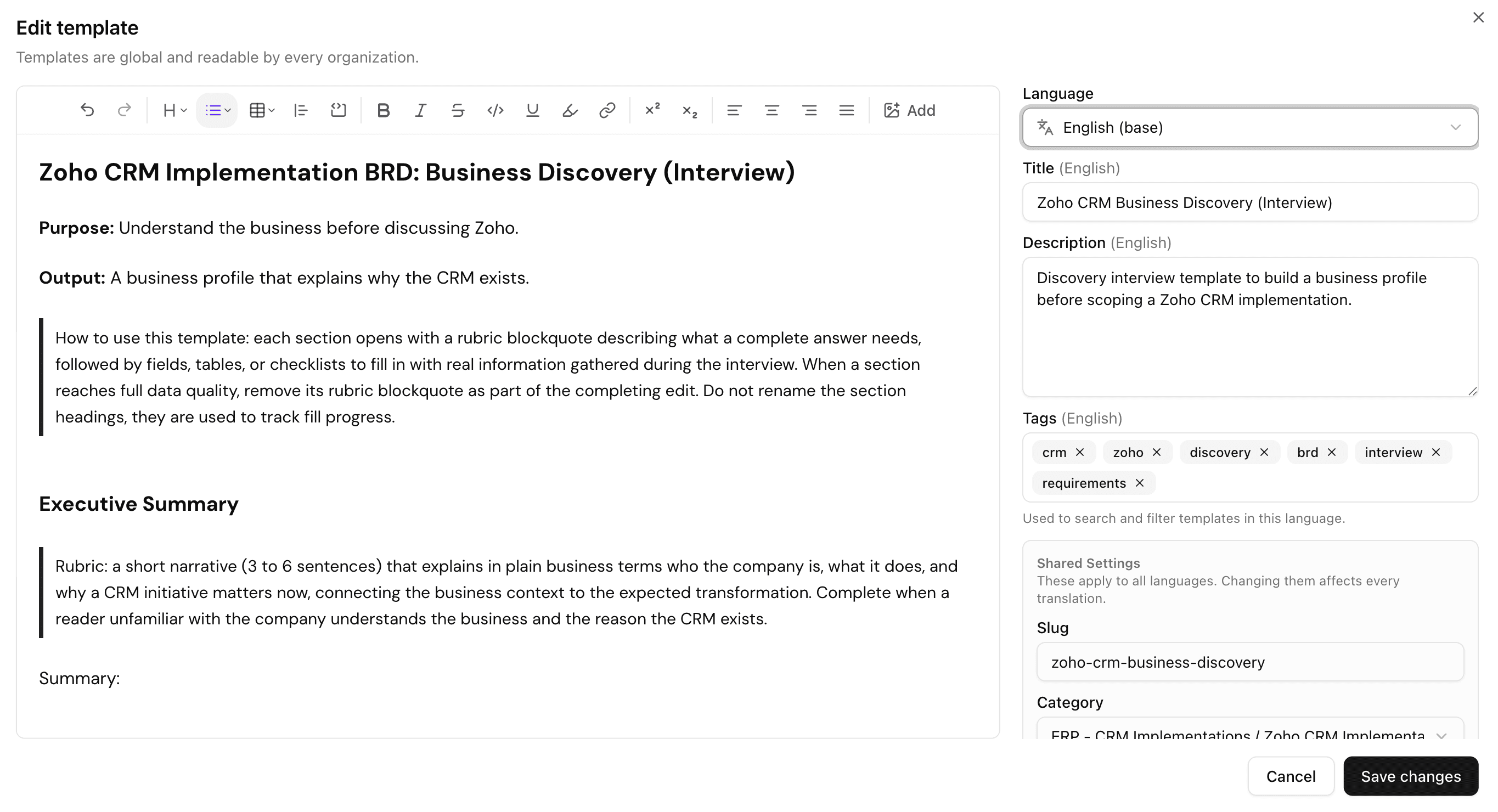Edit the Slug field
1498x812 pixels.
click(x=1251, y=662)
